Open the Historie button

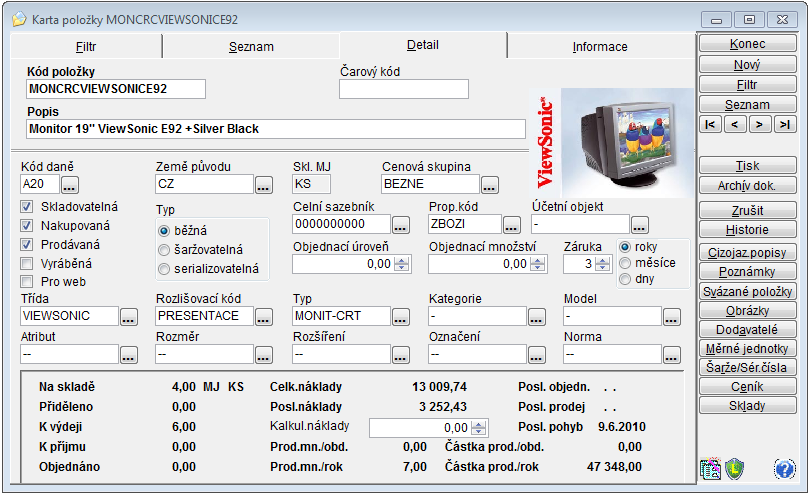coord(747,230)
